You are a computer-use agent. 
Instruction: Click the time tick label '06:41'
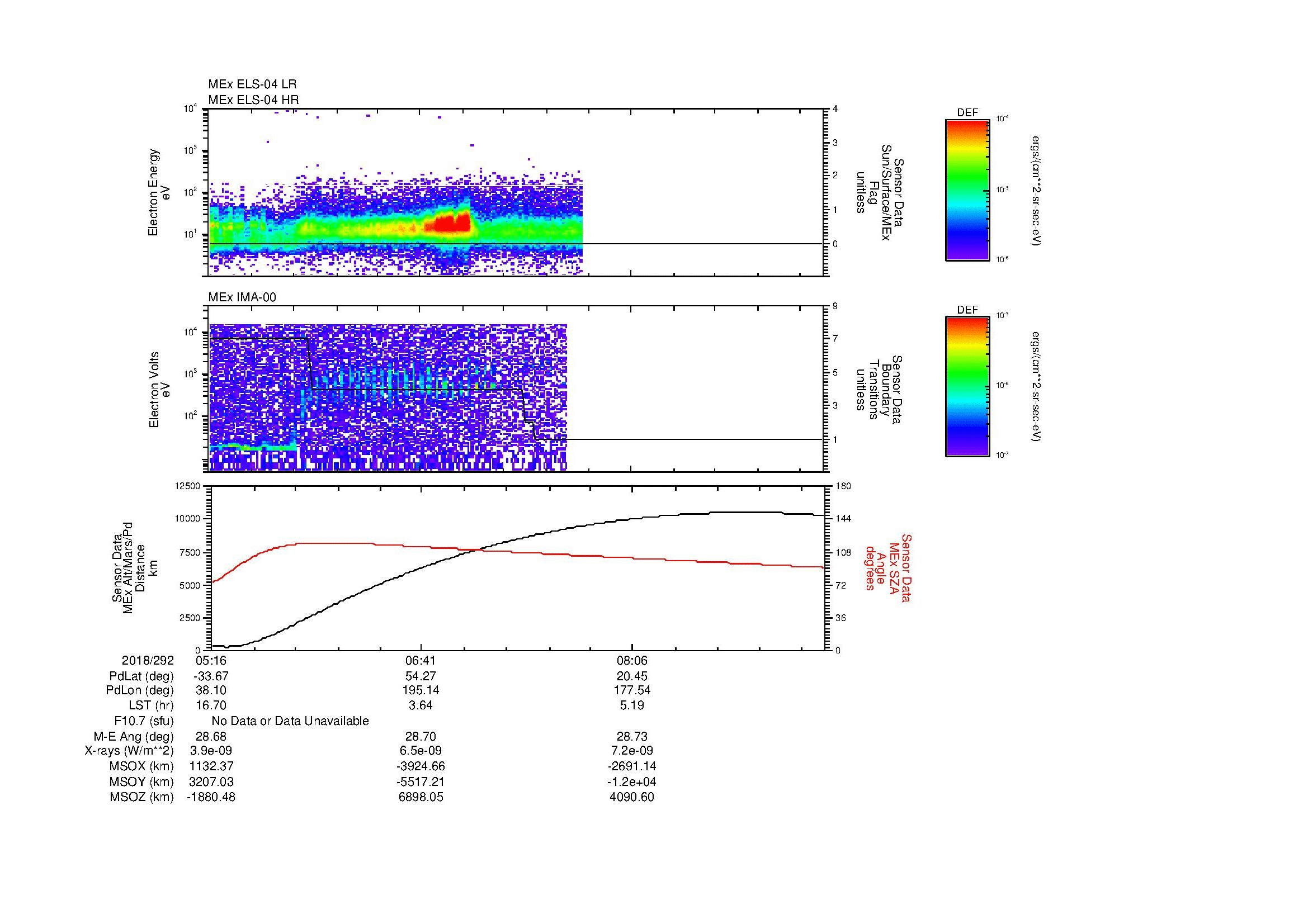click(421, 661)
